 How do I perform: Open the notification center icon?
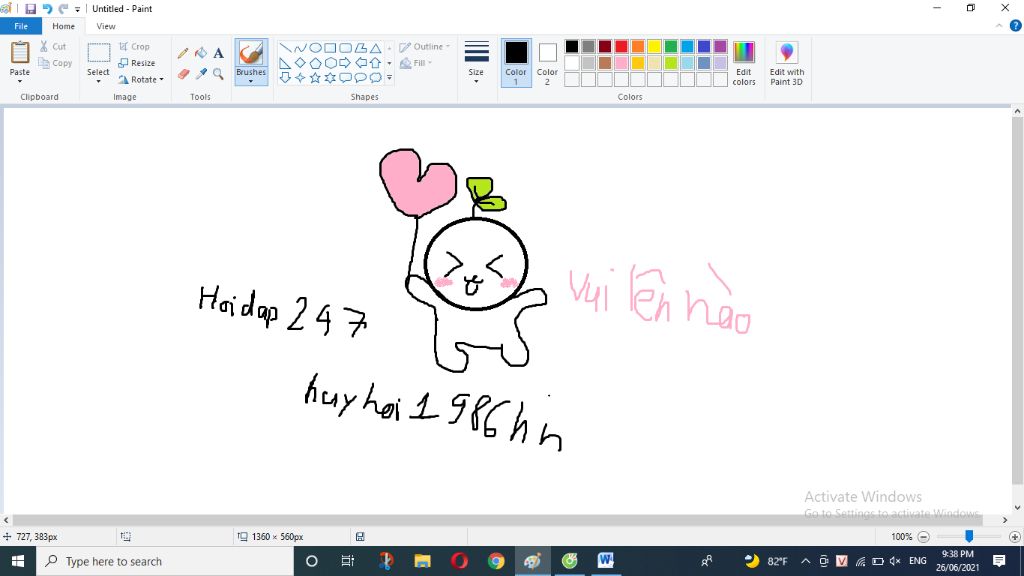tap(999, 561)
